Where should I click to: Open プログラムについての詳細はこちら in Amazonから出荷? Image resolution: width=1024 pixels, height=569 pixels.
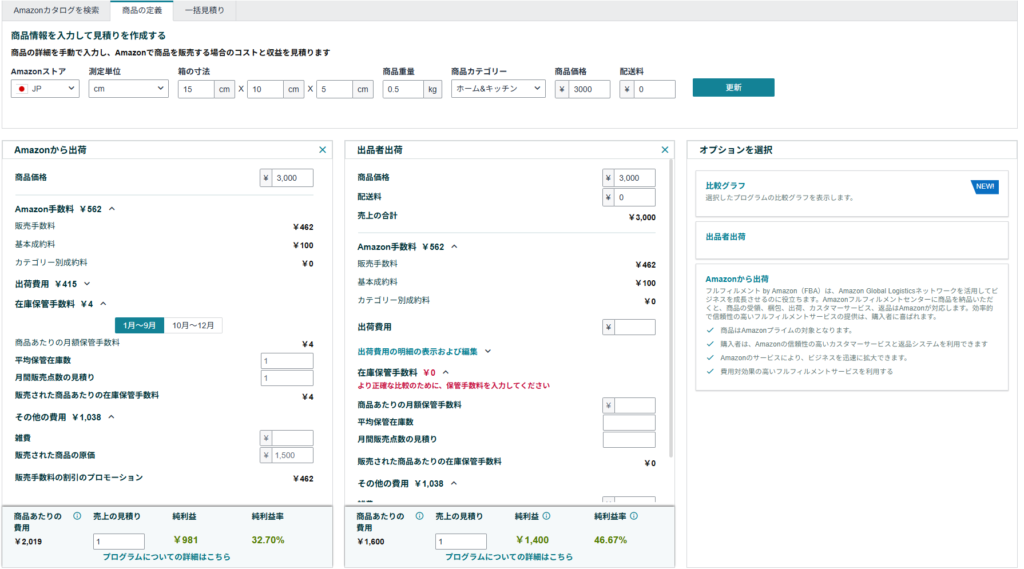167,557
